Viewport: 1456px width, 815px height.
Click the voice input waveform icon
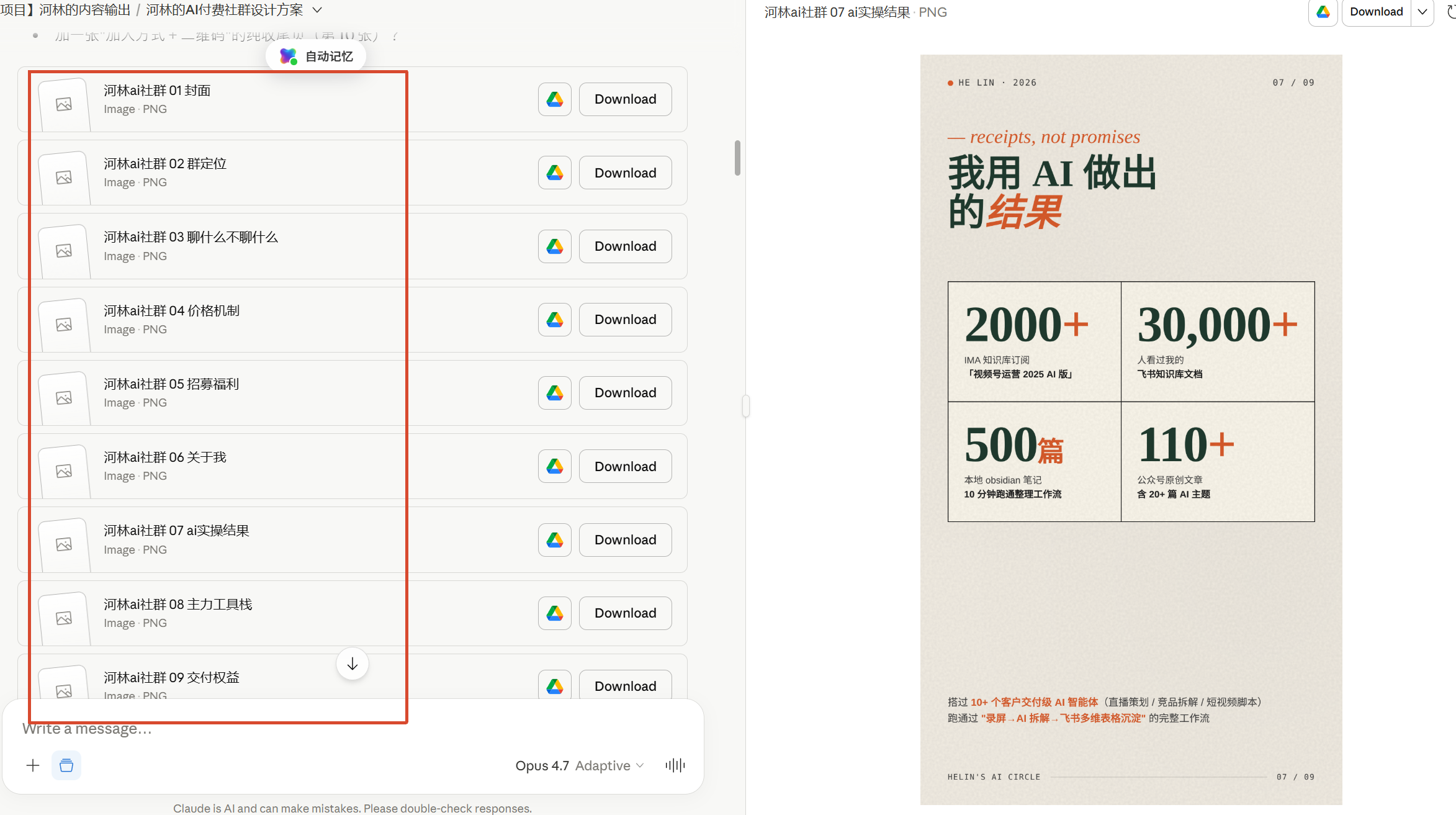coord(675,765)
